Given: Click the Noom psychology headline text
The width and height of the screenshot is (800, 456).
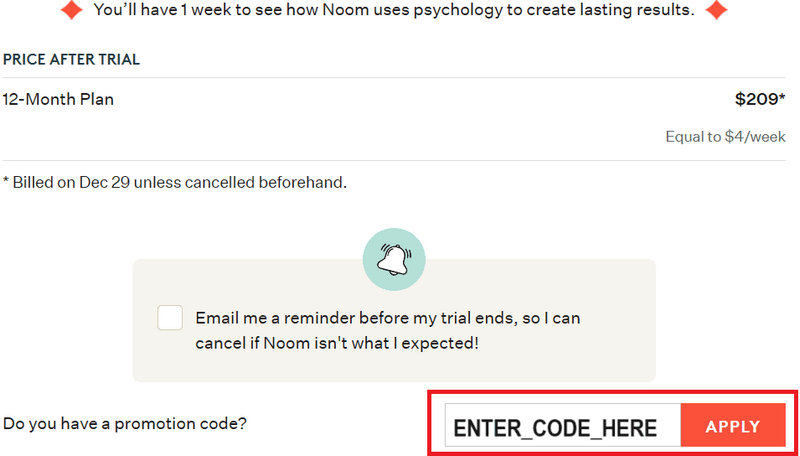Looking at the screenshot, I should pyautogui.click(x=393, y=11).
